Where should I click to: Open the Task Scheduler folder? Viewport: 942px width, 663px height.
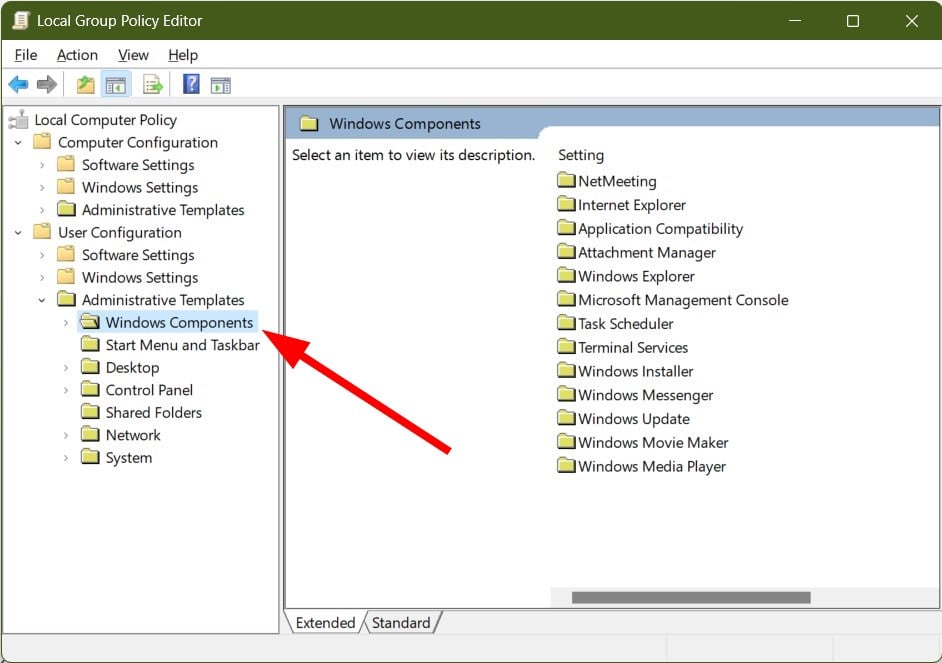[x=625, y=323]
